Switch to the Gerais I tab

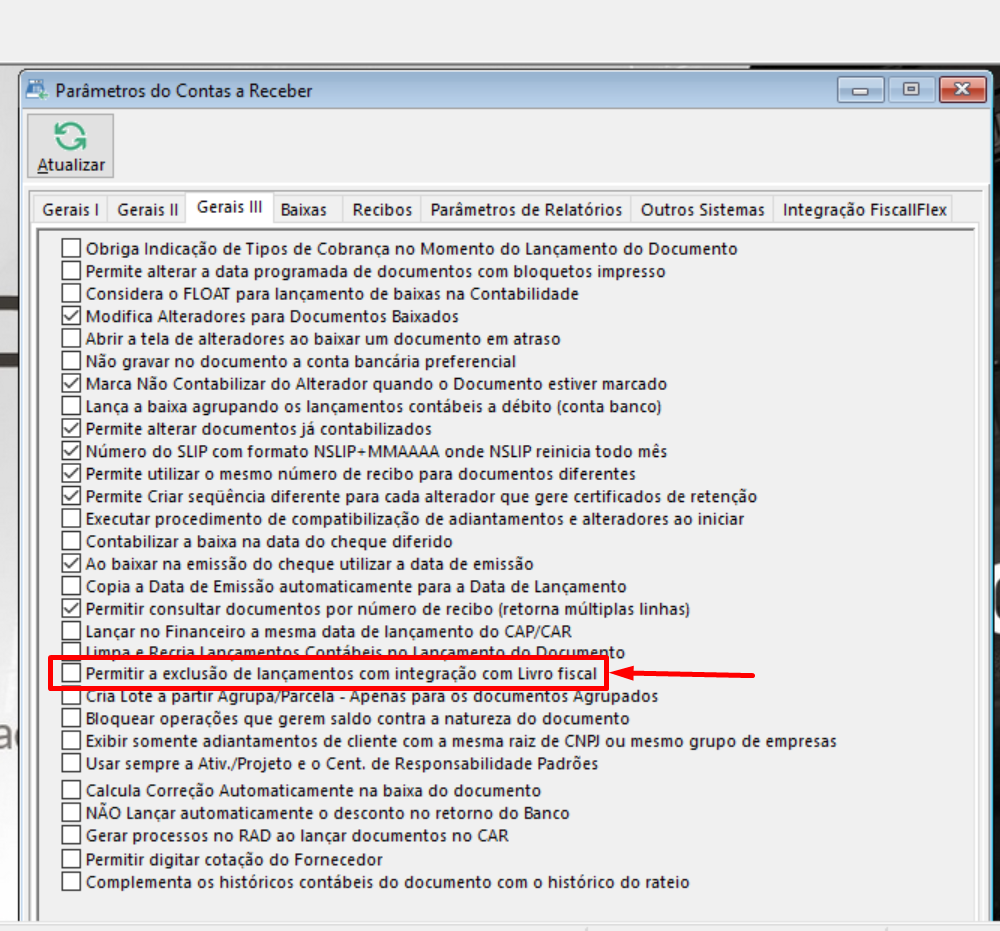coord(70,210)
